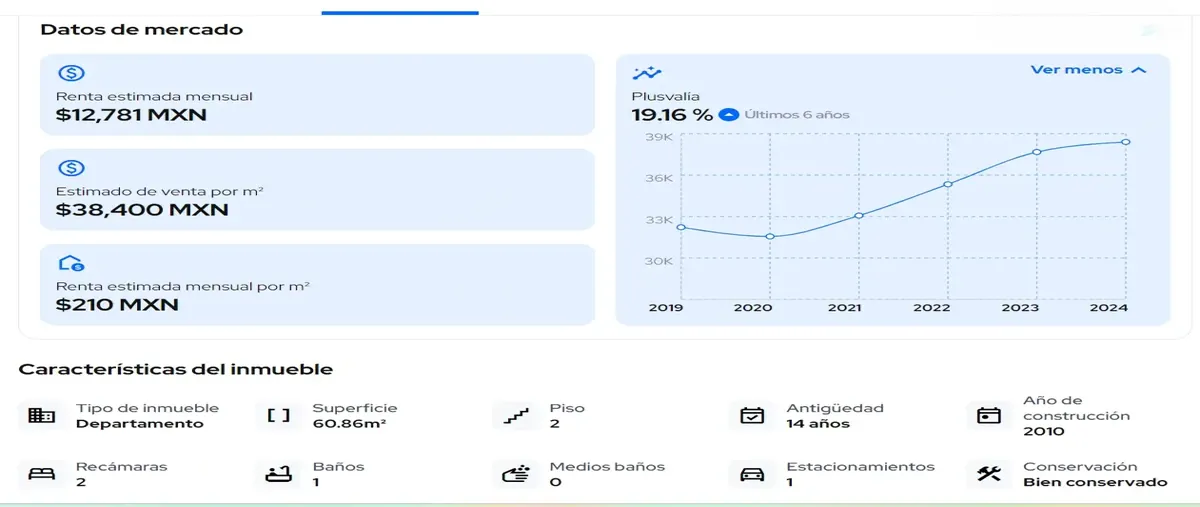
Task: Click the car icon for Estacionamientos
Action: coord(752,474)
